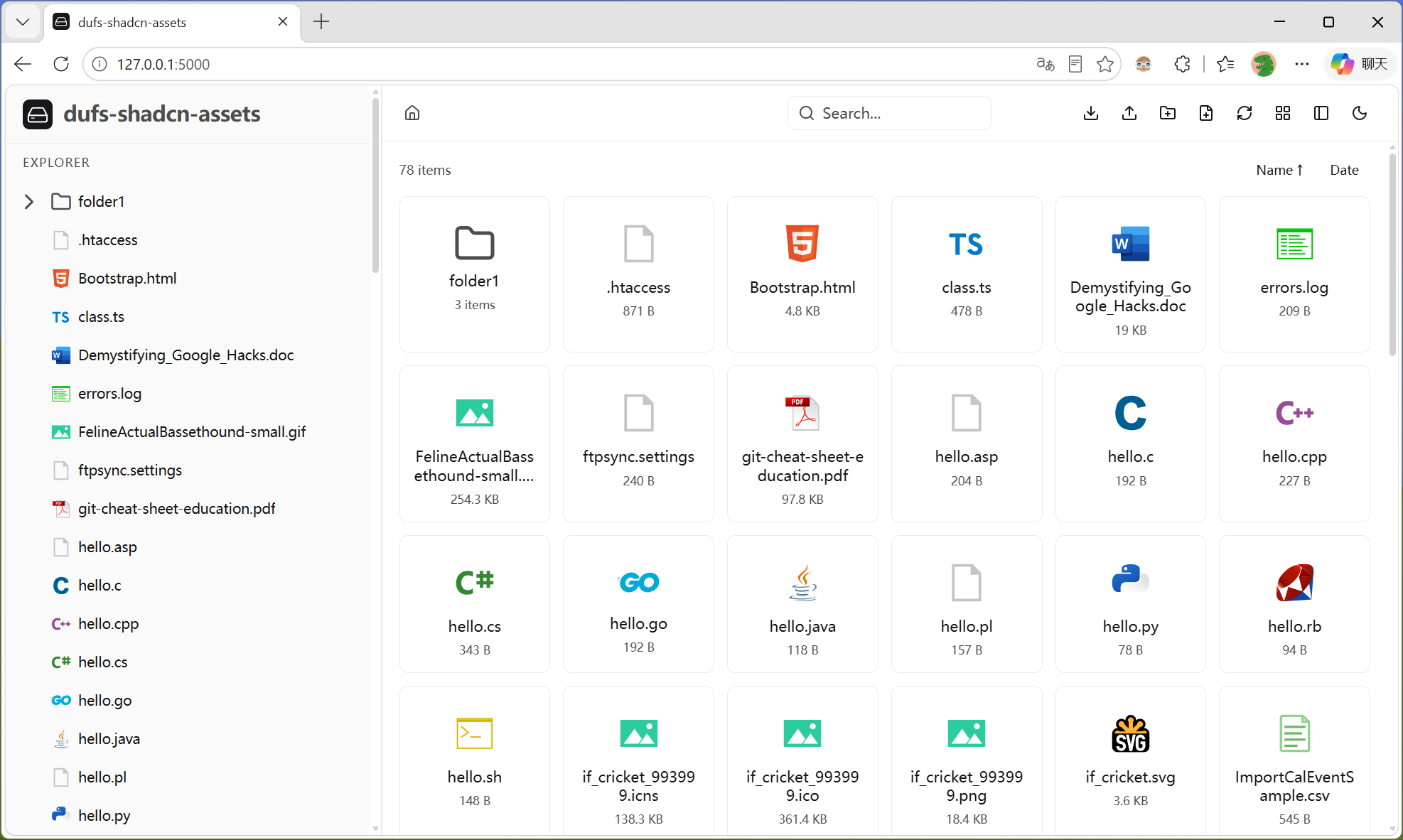Open a new browser tab
Viewport: 1403px width, 840px height.
click(x=321, y=22)
